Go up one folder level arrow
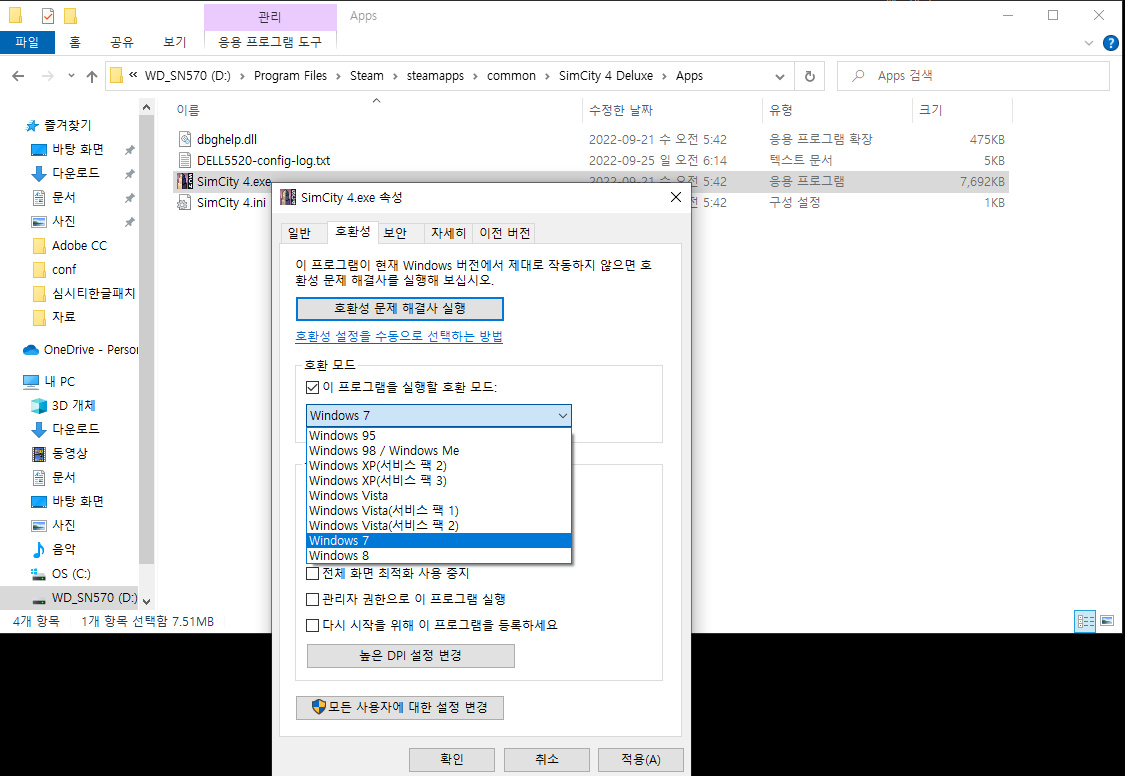The width and height of the screenshot is (1125, 776). [92, 76]
